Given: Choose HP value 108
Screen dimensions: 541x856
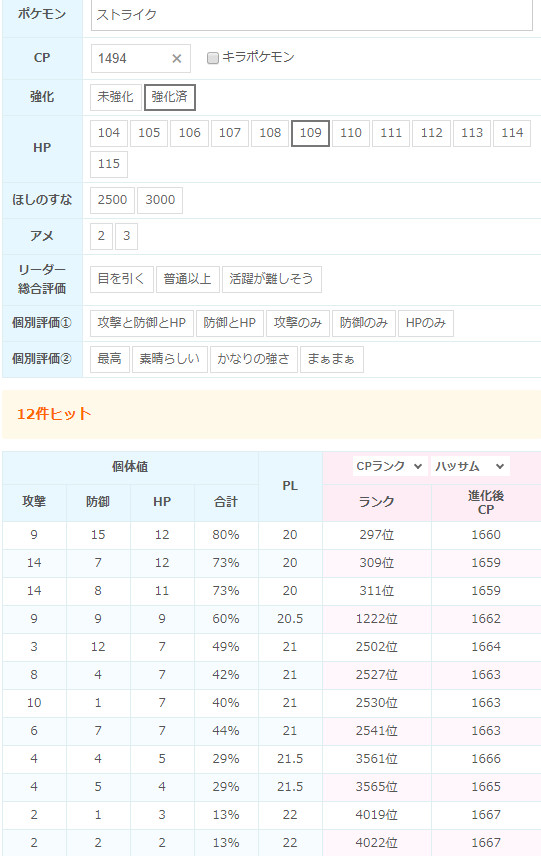Looking at the screenshot, I should tap(270, 133).
